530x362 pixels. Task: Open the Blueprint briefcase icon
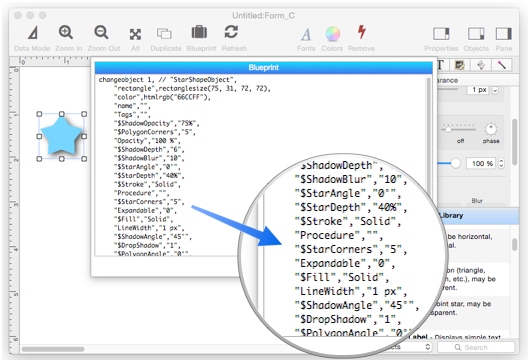coord(199,32)
